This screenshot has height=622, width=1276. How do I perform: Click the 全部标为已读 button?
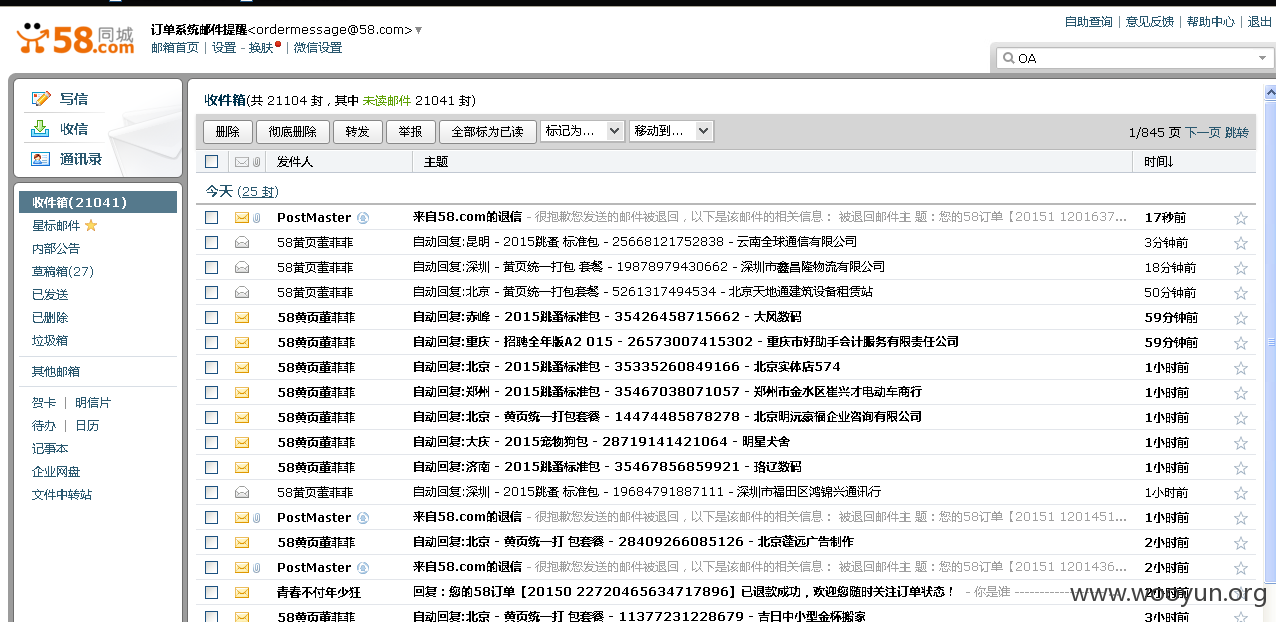[x=487, y=132]
